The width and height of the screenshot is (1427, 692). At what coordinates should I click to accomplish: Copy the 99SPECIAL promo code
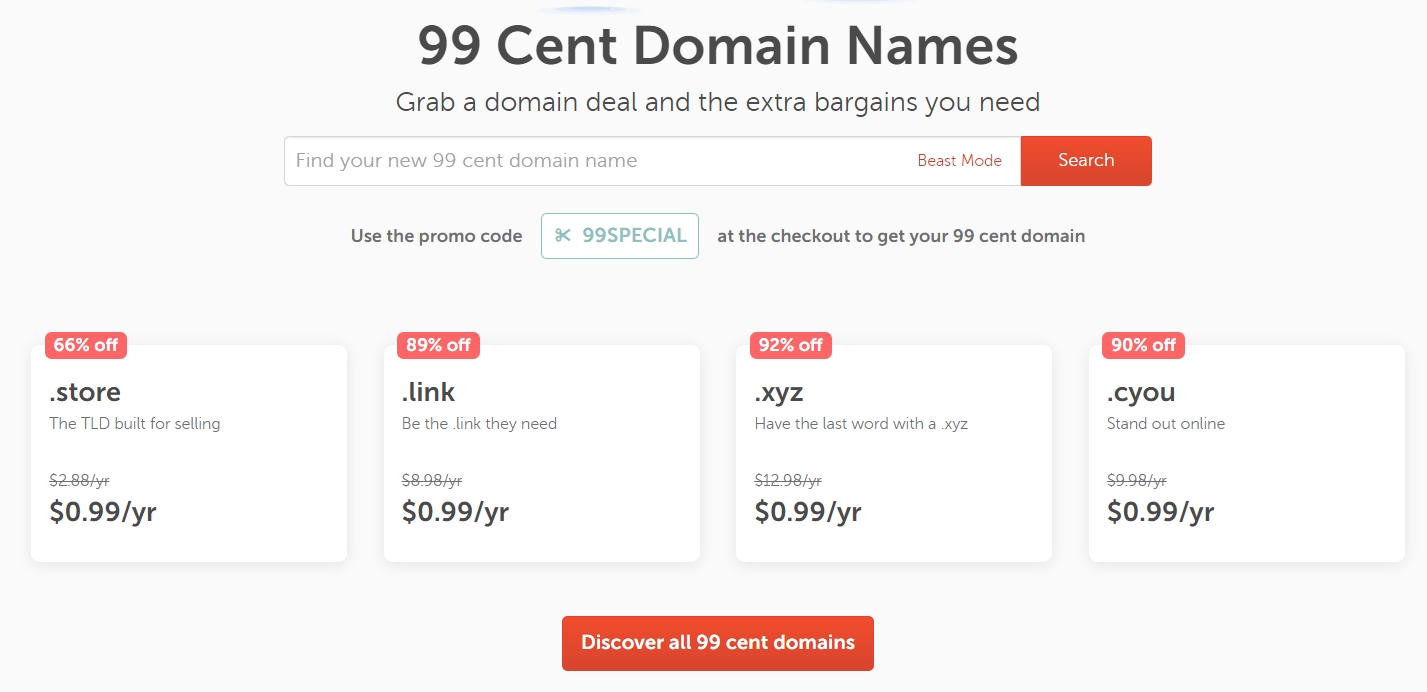634,236
